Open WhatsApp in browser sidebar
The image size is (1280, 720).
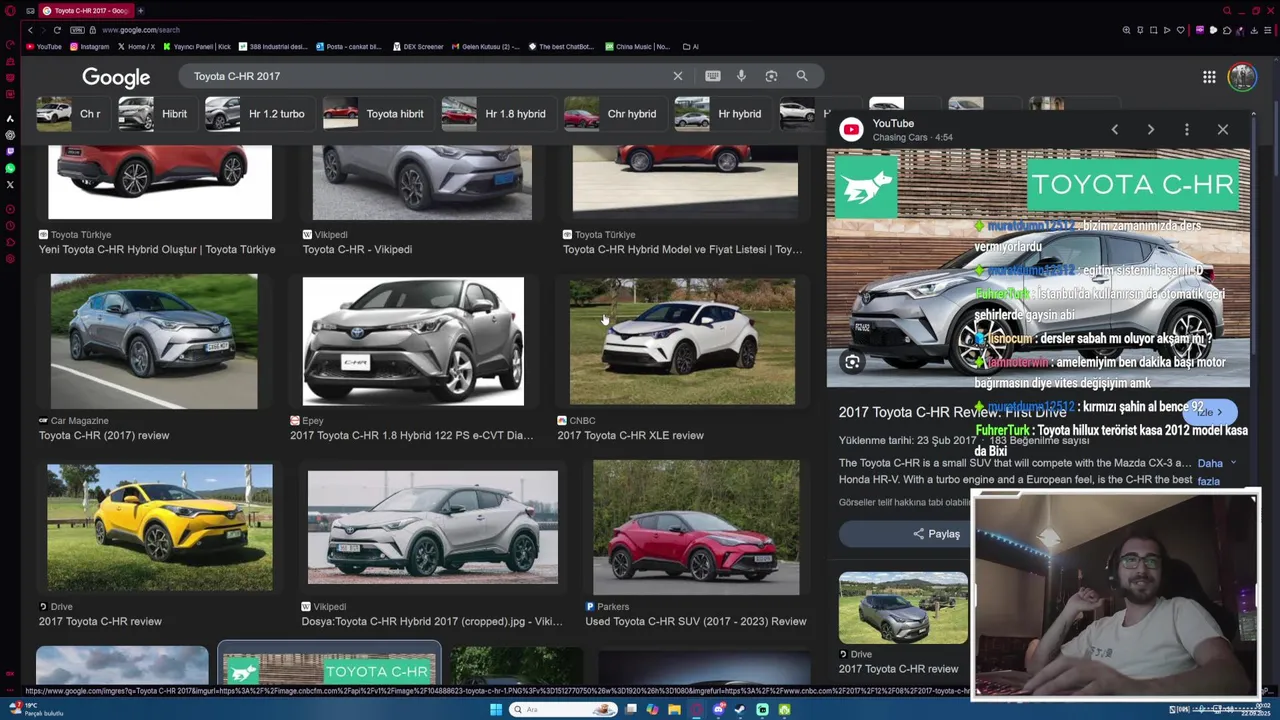pos(10,168)
